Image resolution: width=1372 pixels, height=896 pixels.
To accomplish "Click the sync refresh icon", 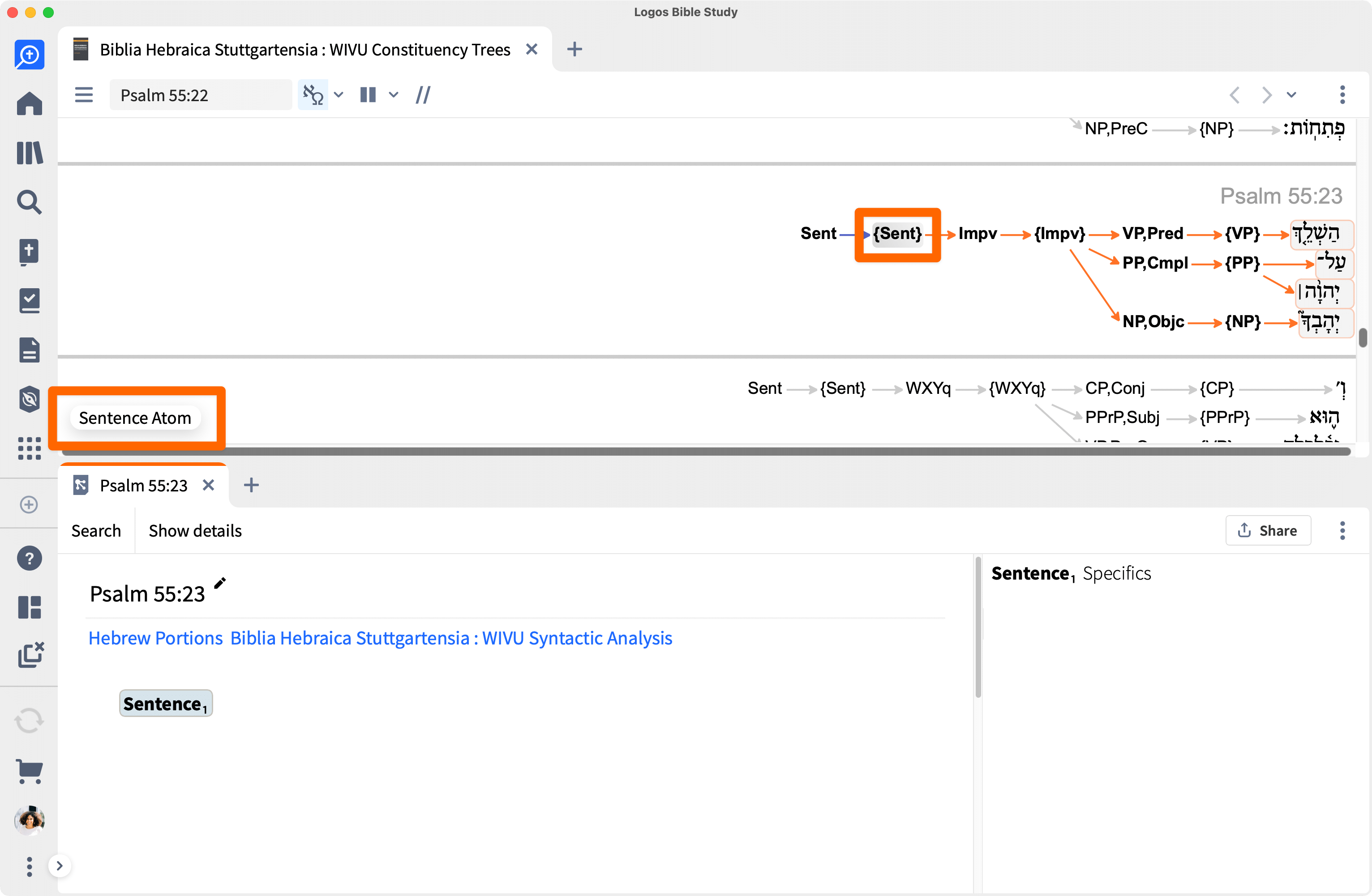I will (x=30, y=721).
